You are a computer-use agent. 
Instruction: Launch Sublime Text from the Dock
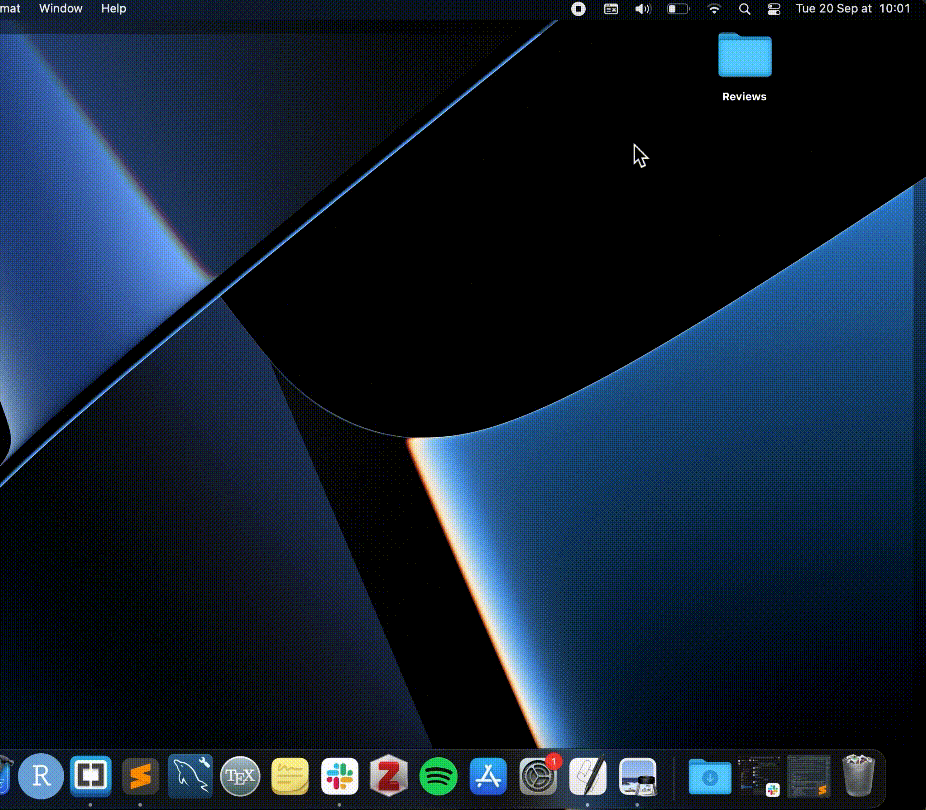140,775
